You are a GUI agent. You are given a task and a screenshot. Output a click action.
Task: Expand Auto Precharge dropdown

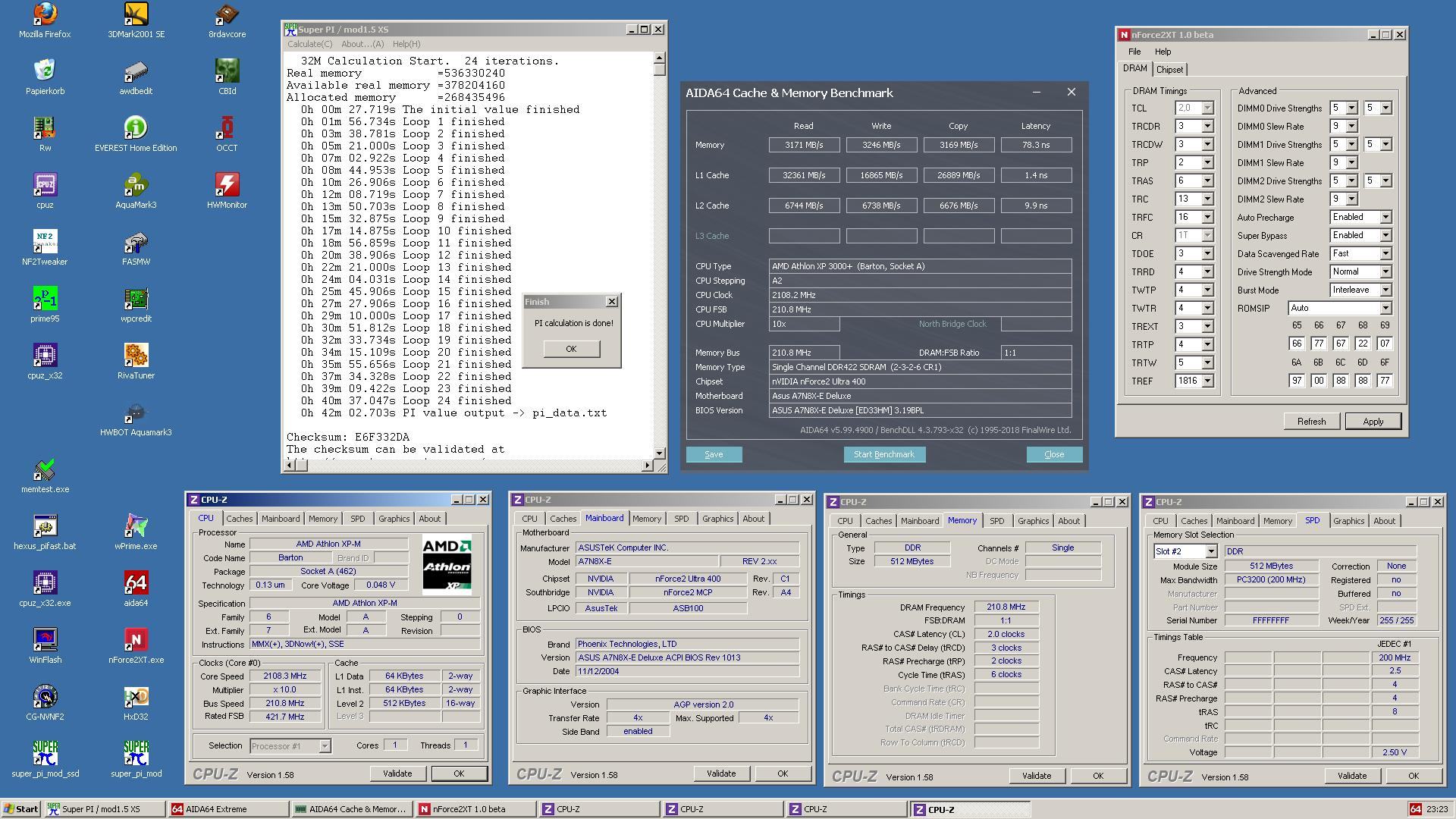pyautogui.click(x=1385, y=217)
